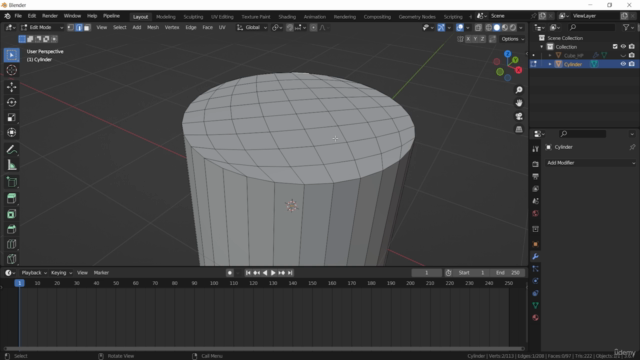The height and width of the screenshot is (360, 640).
Task: Select the Select Box tool
Action: 11,55
